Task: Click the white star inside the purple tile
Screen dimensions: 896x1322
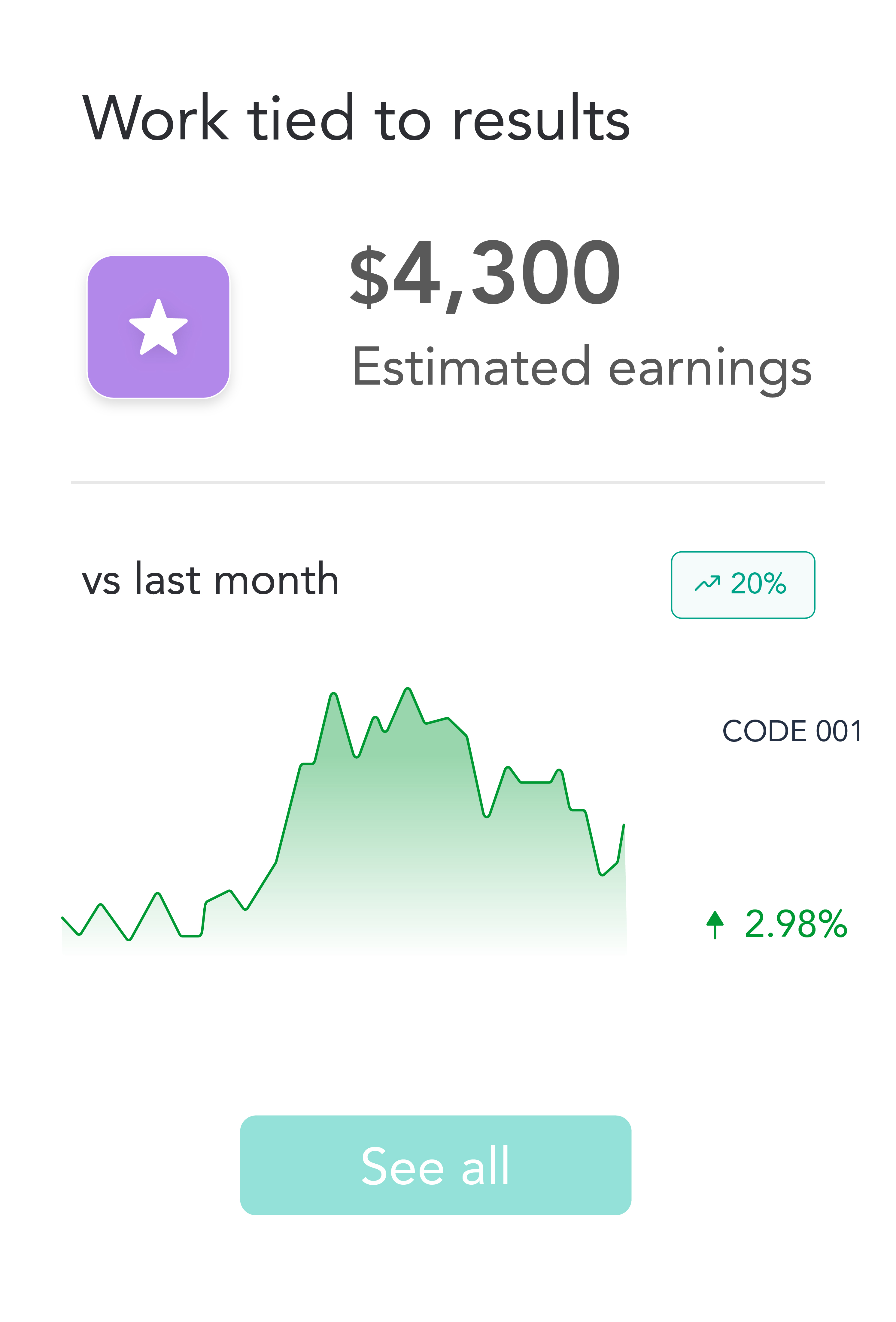Action: (x=158, y=328)
